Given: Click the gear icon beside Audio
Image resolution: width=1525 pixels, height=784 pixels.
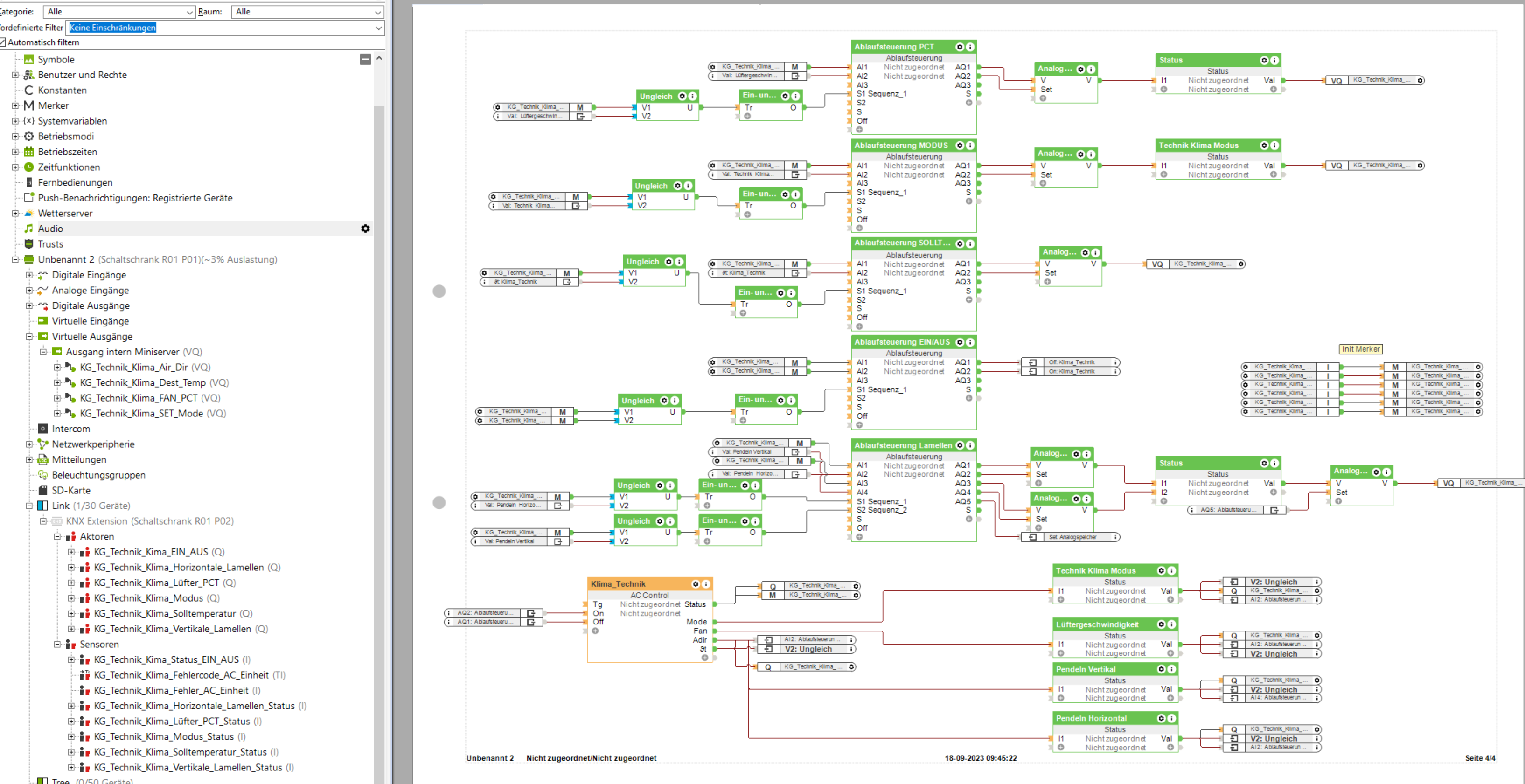Looking at the screenshot, I should 365,229.
